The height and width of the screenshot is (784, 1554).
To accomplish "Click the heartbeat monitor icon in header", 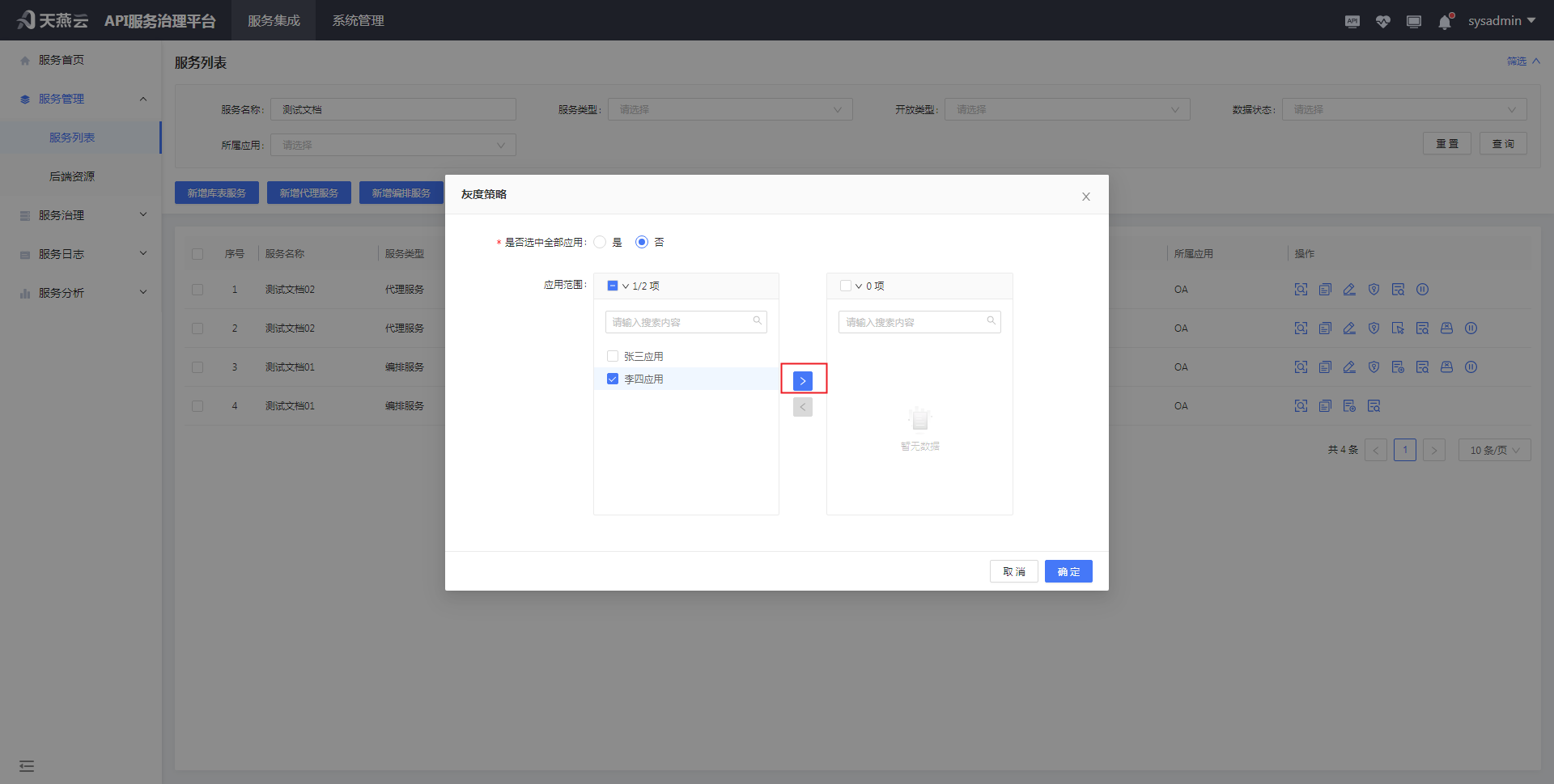I will coord(1382,22).
